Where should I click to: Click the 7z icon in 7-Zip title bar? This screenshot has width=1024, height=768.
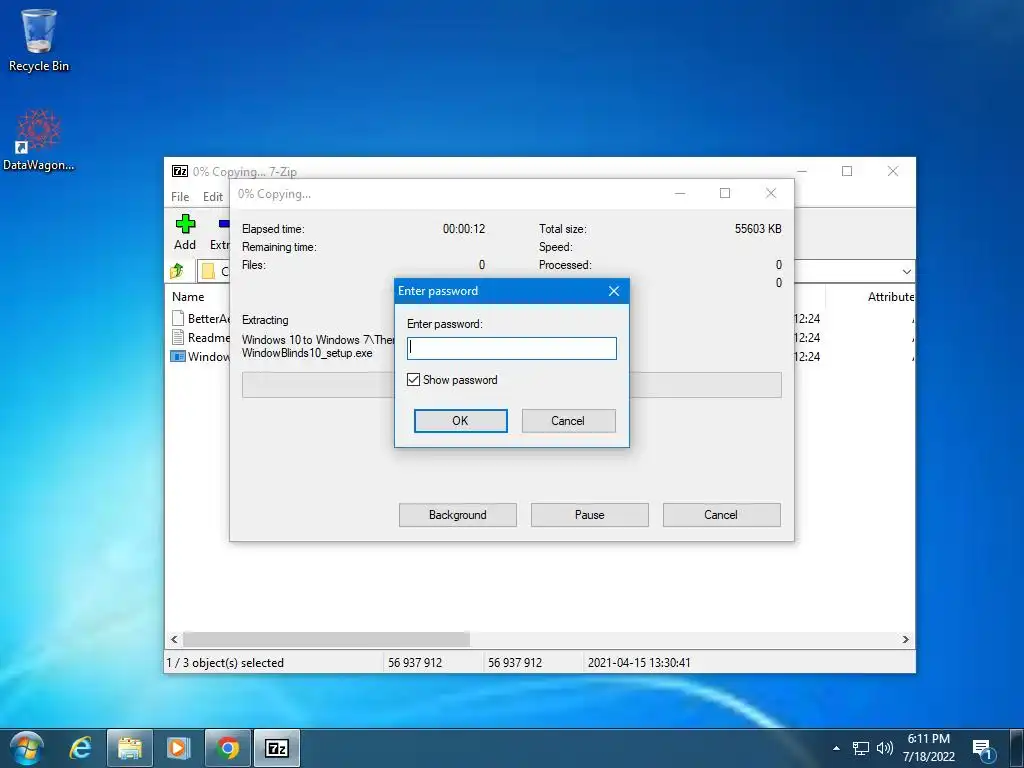(x=180, y=171)
